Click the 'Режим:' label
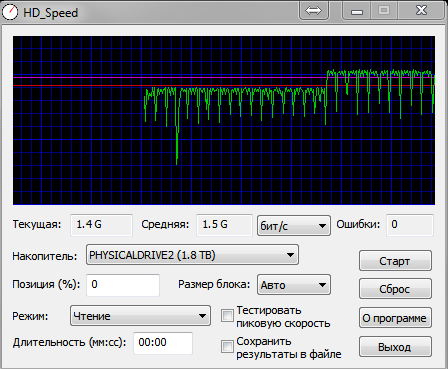The width and height of the screenshot is (448, 369). 30,316
